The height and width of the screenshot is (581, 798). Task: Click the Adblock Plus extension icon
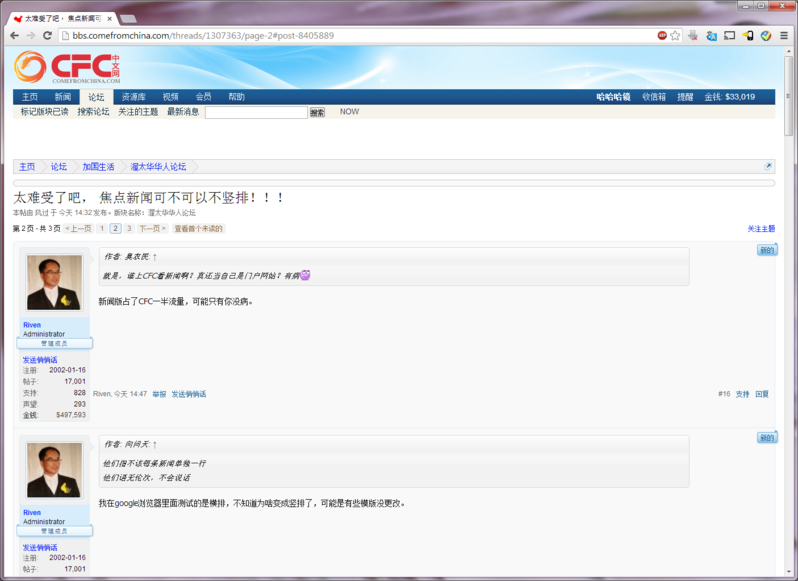pyautogui.click(x=662, y=36)
